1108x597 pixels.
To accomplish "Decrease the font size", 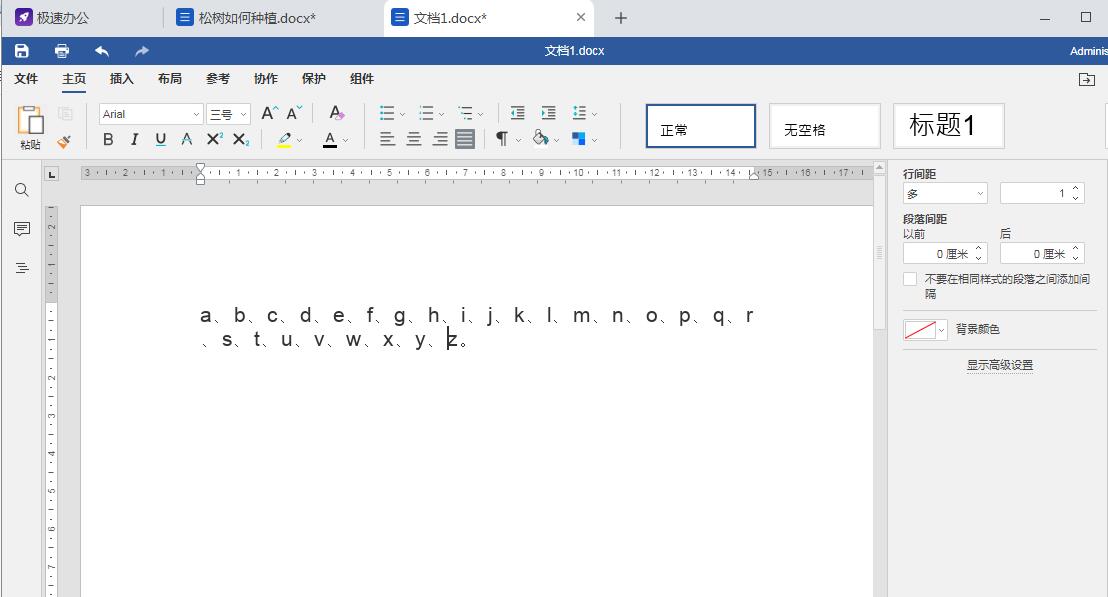I will 294,113.
